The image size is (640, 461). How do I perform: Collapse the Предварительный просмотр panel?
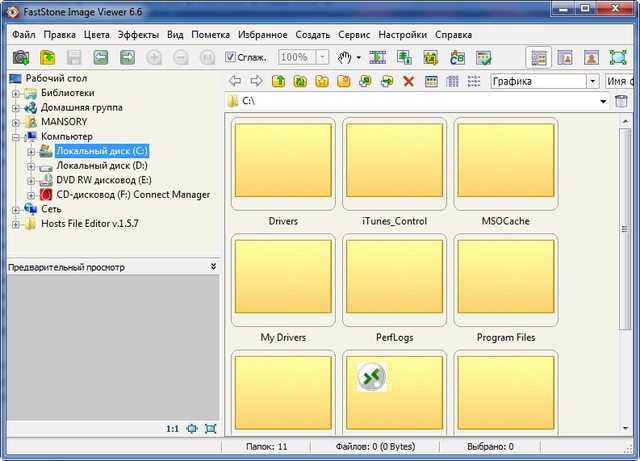213,267
